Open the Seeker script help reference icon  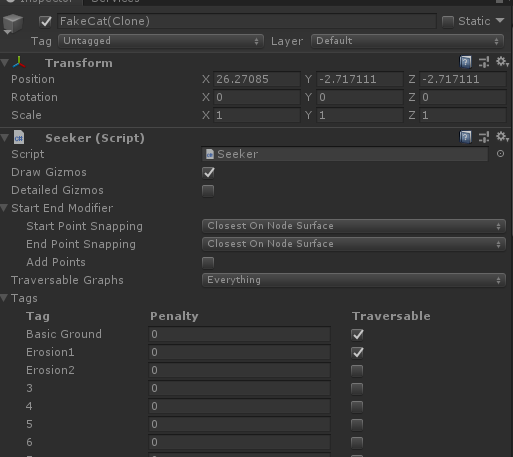465,137
